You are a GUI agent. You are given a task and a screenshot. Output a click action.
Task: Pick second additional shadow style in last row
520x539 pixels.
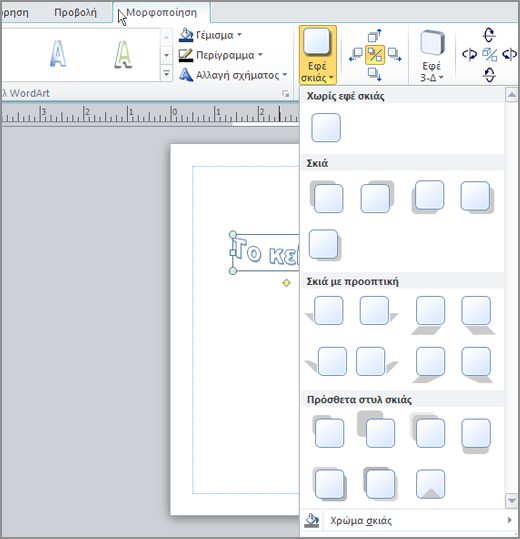point(380,483)
